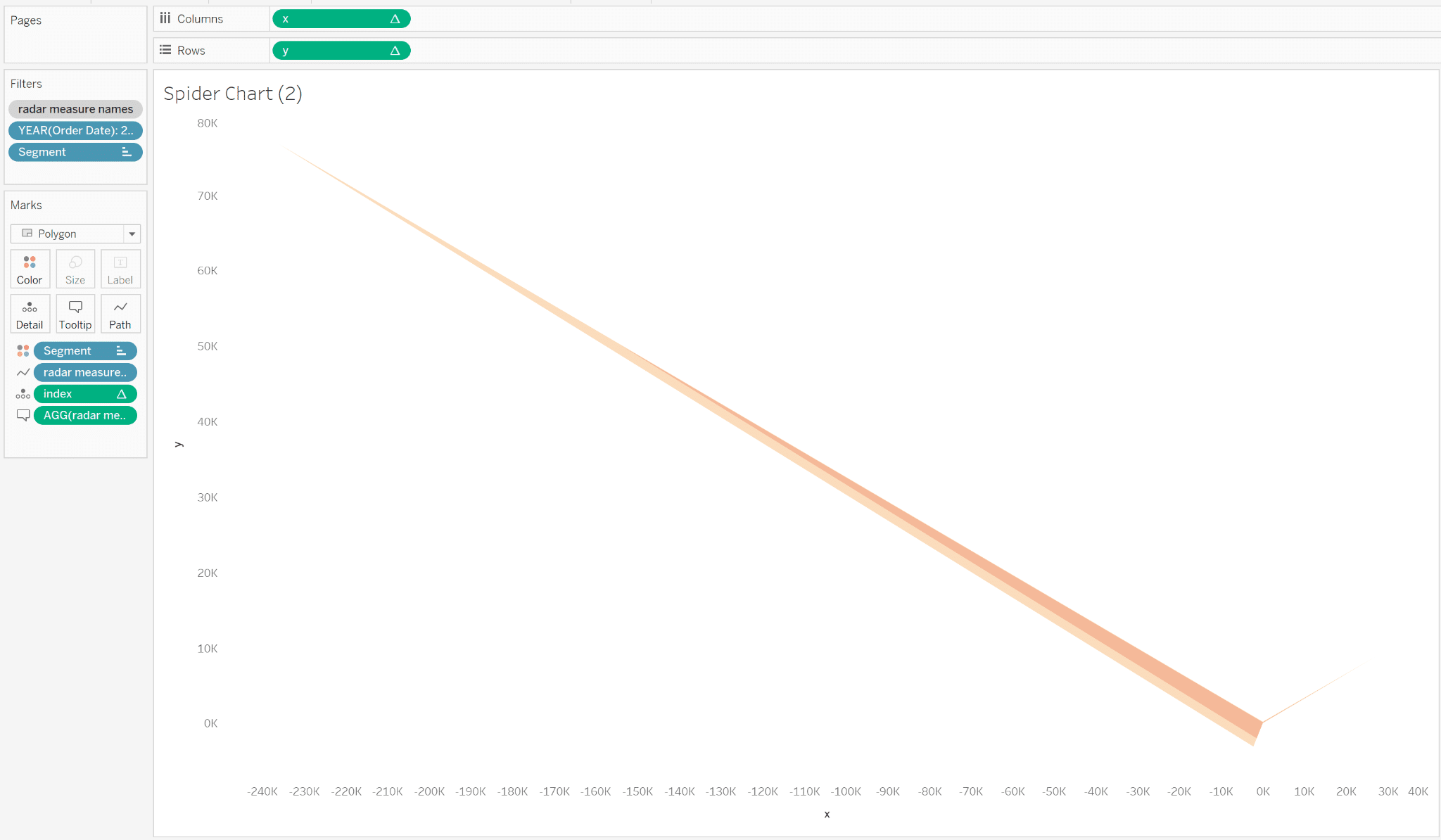Select the x field in Columns shelf
1441x840 pixels.
point(340,19)
